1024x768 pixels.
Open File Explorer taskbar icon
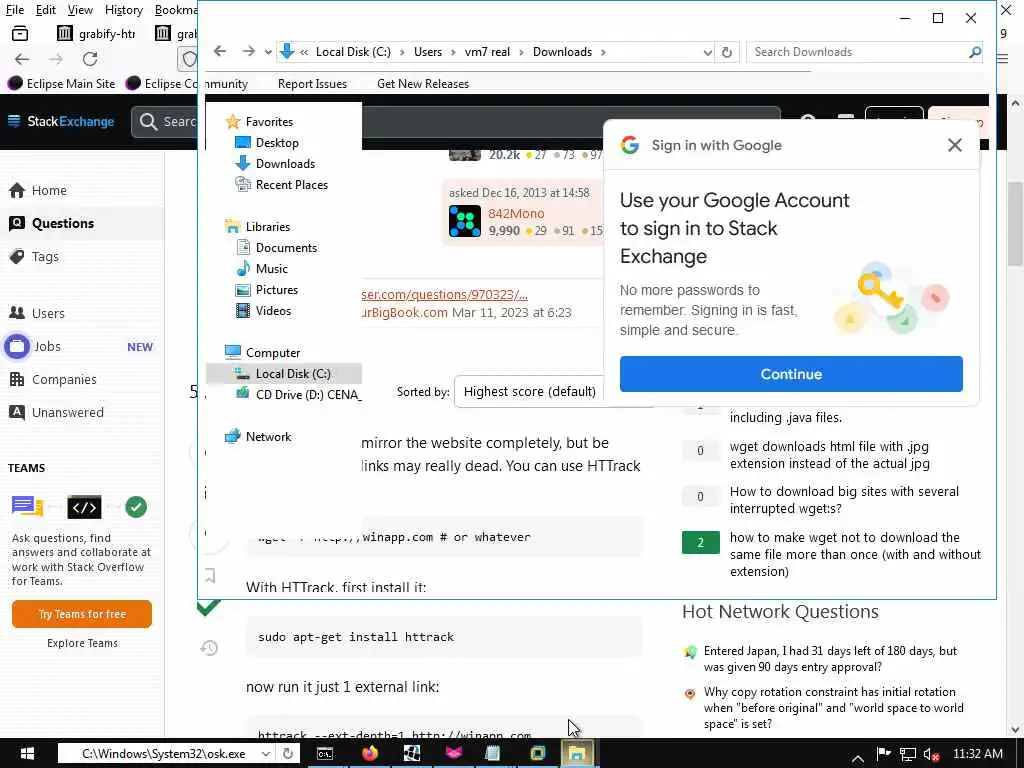click(x=577, y=753)
